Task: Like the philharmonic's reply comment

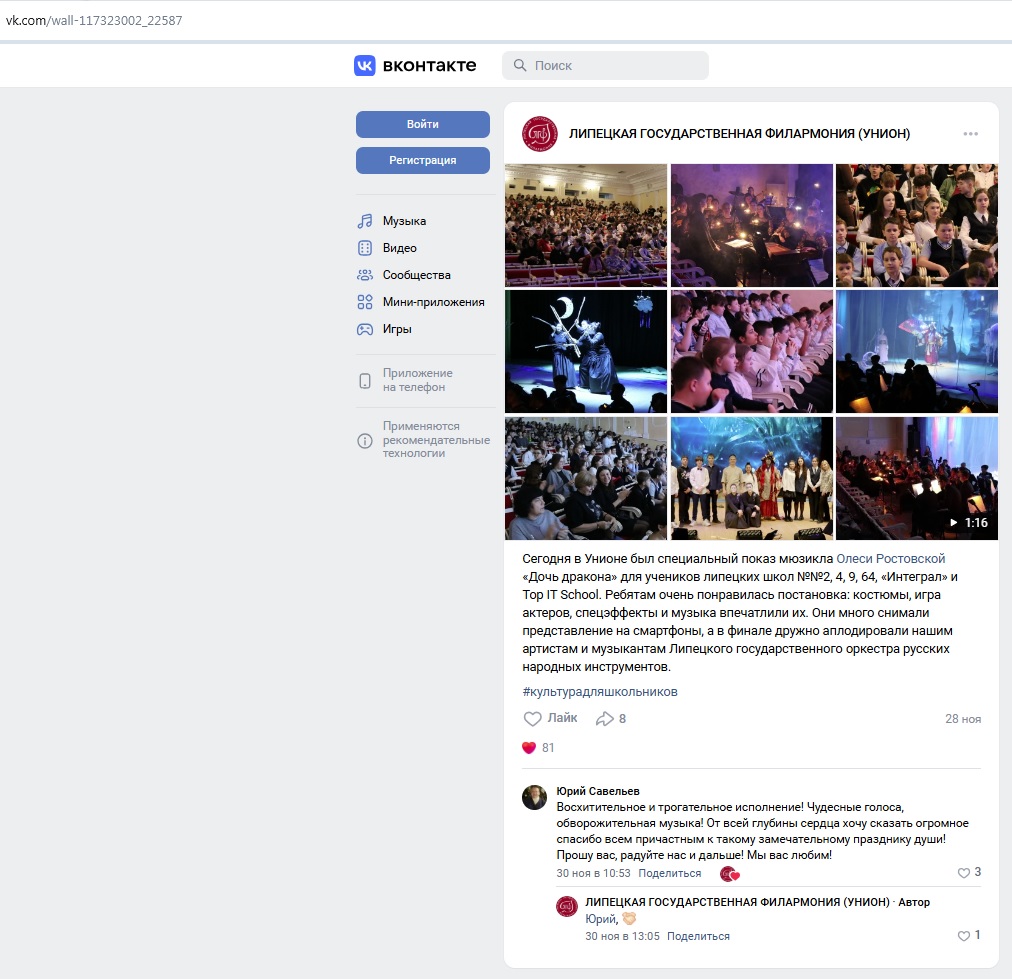Action: (964, 936)
